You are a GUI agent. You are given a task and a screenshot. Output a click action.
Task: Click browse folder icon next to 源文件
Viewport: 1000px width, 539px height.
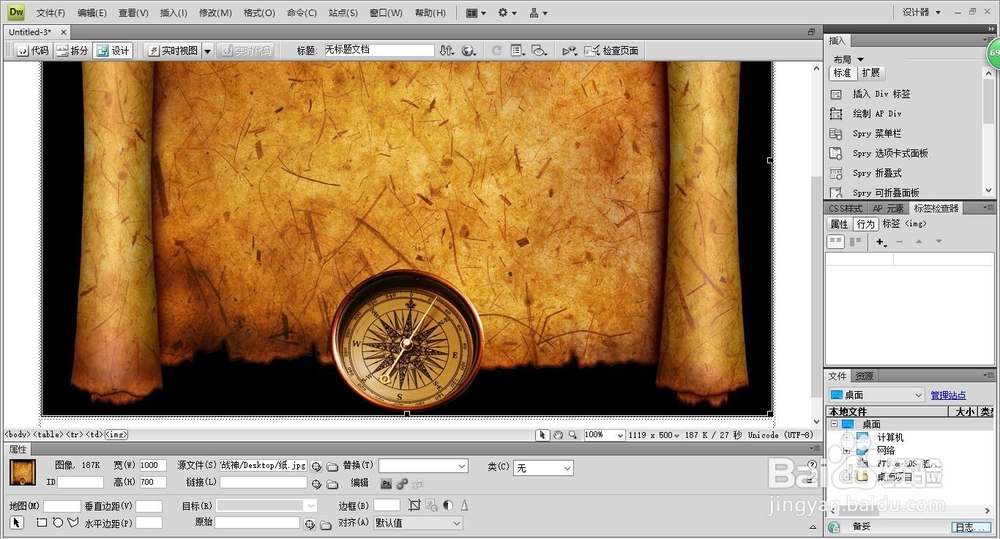click(332, 466)
